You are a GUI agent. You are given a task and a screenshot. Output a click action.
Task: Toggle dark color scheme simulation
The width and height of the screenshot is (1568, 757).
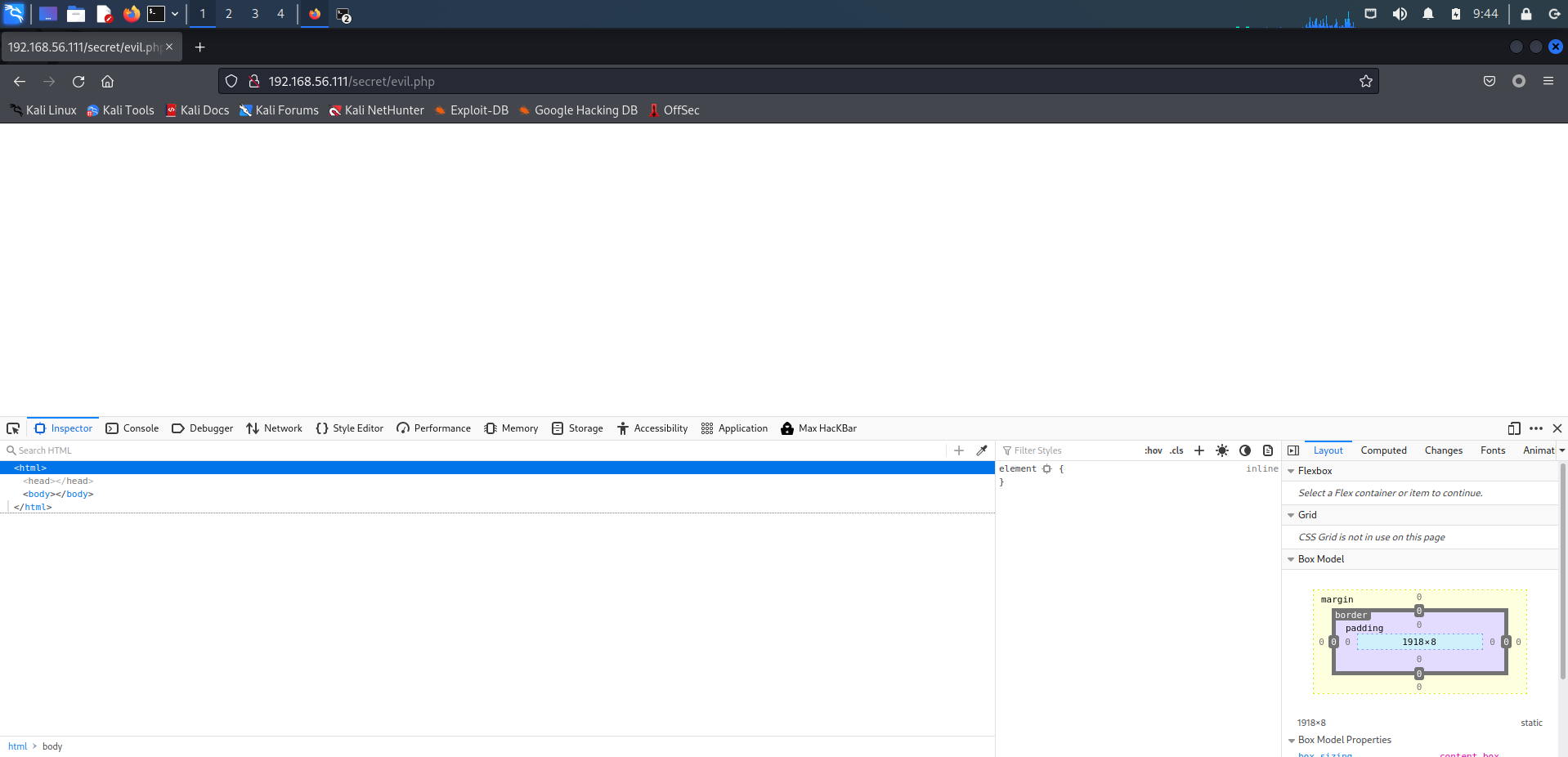click(x=1245, y=450)
